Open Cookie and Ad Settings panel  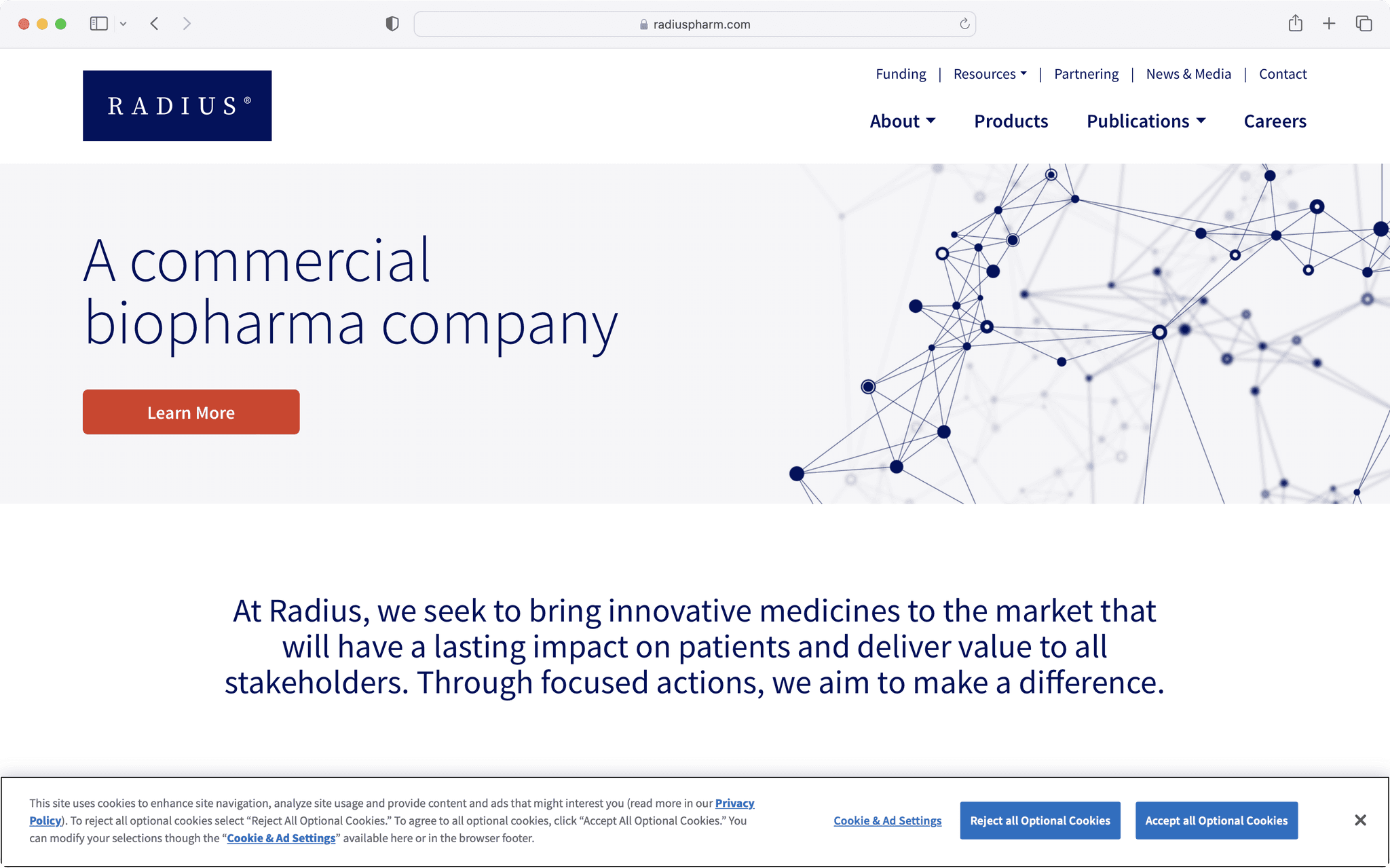tap(887, 820)
